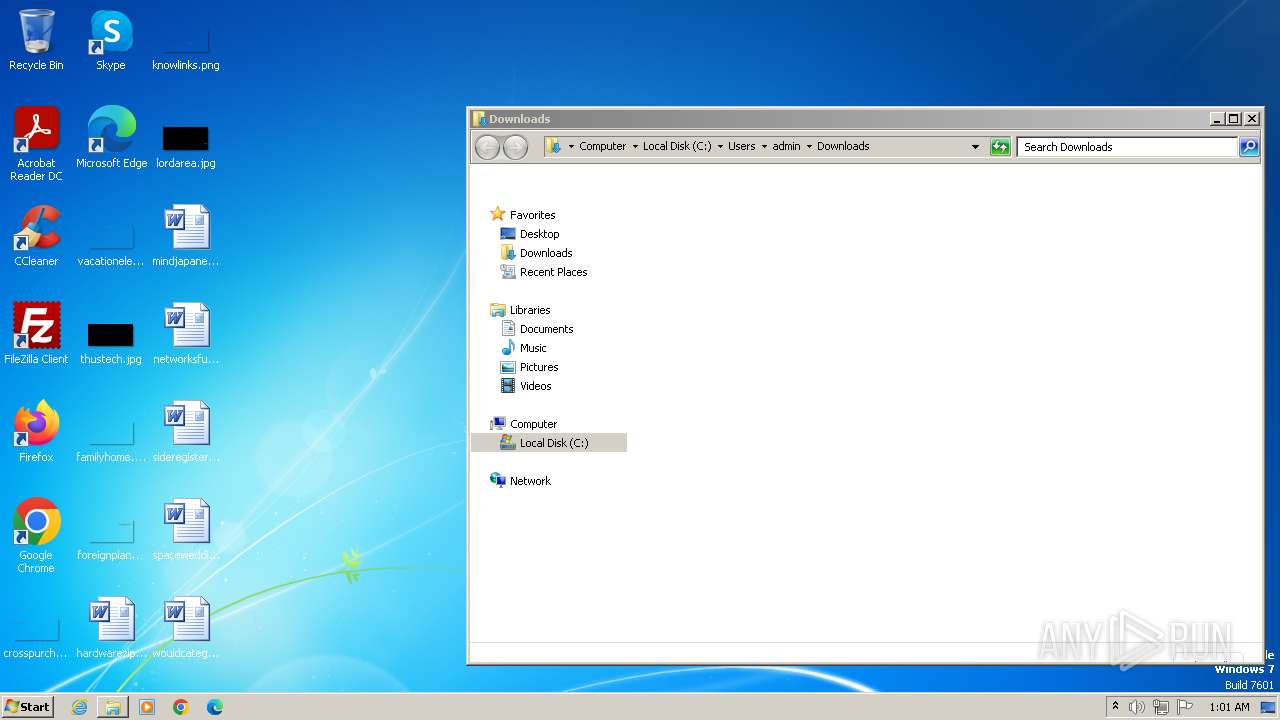This screenshot has height=720, width=1280.
Task: Open Videos library
Action: coord(526,386)
